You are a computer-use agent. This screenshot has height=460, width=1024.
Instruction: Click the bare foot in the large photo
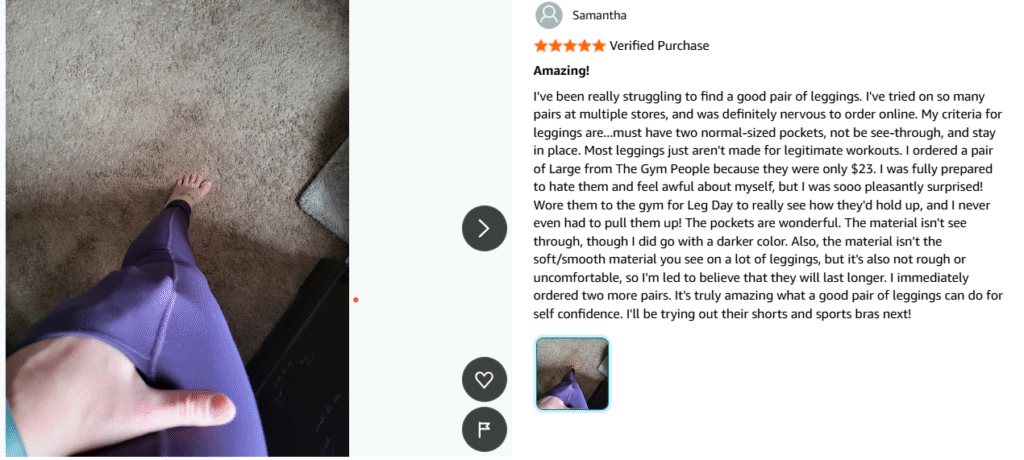tap(189, 189)
